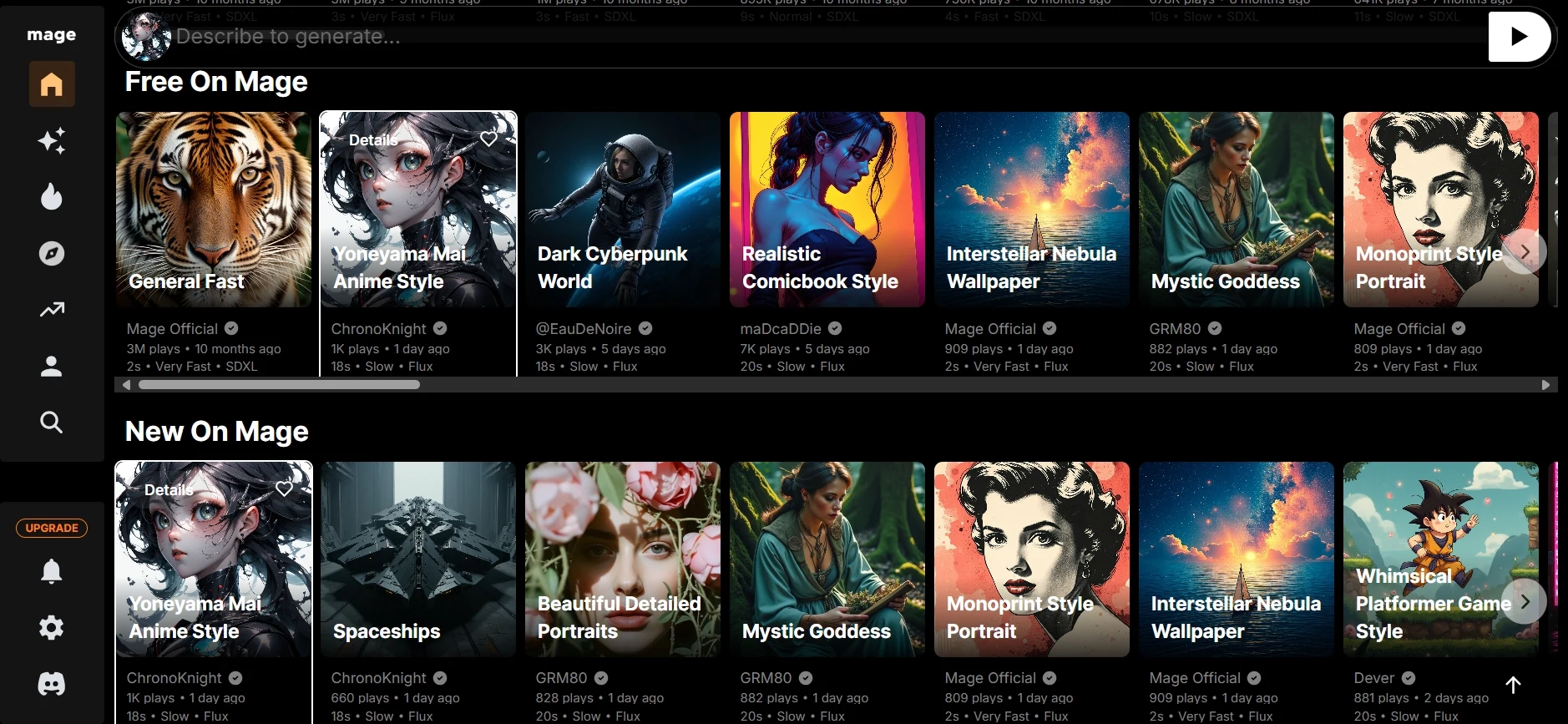The width and height of the screenshot is (1568, 724).
Task: Open the compass Explore icon in sidebar
Action: [x=52, y=253]
